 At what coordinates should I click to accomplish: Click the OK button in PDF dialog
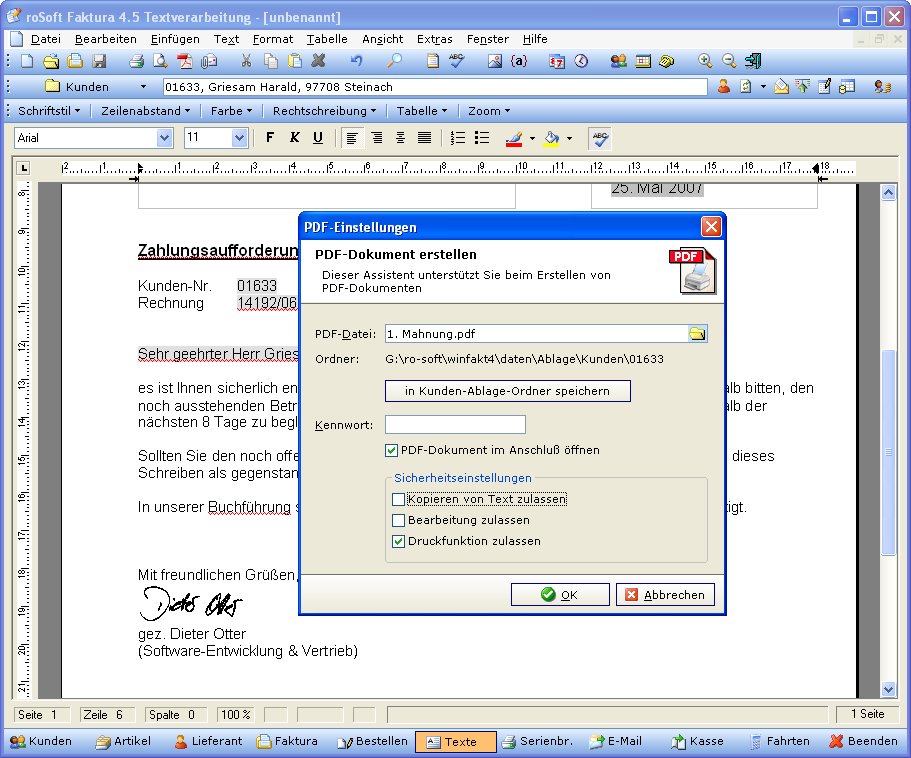560,595
